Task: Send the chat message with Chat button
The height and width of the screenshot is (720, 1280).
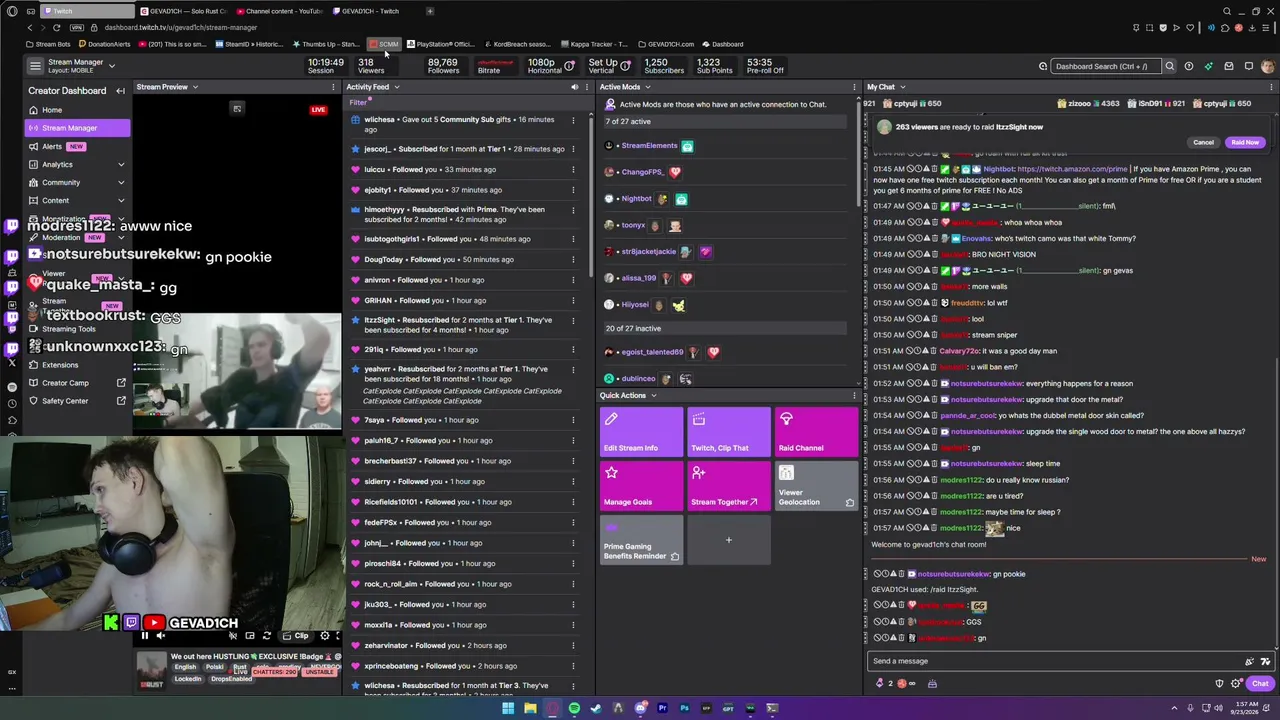Action: (1259, 684)
